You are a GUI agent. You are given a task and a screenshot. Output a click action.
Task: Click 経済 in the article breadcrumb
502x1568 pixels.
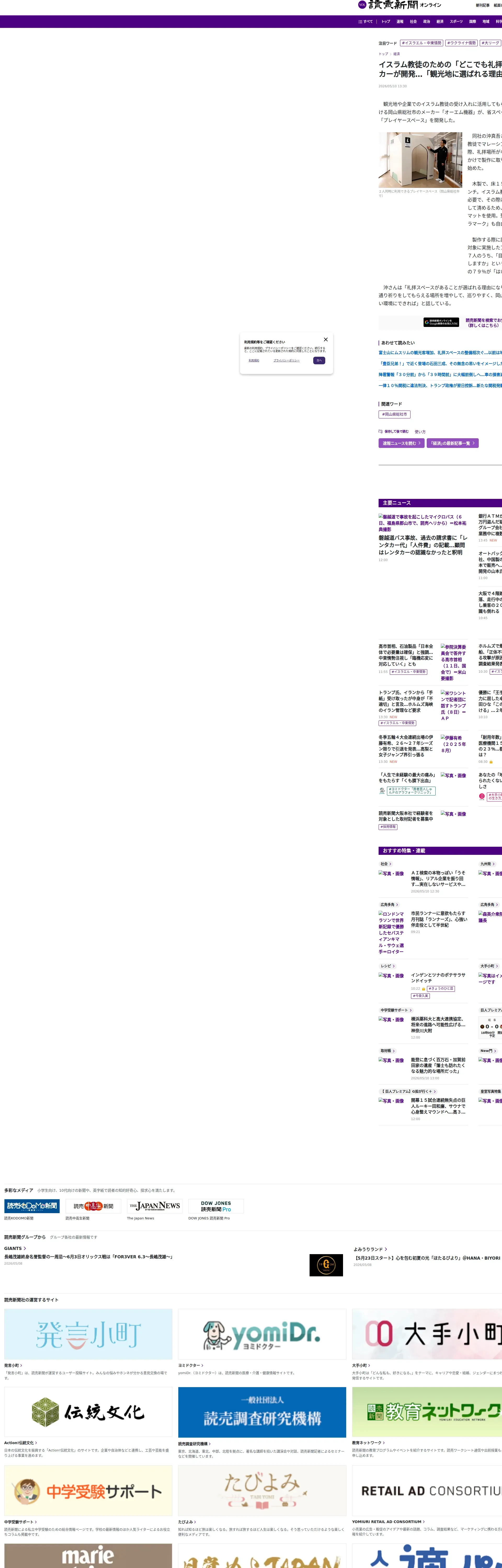(397, 54)
